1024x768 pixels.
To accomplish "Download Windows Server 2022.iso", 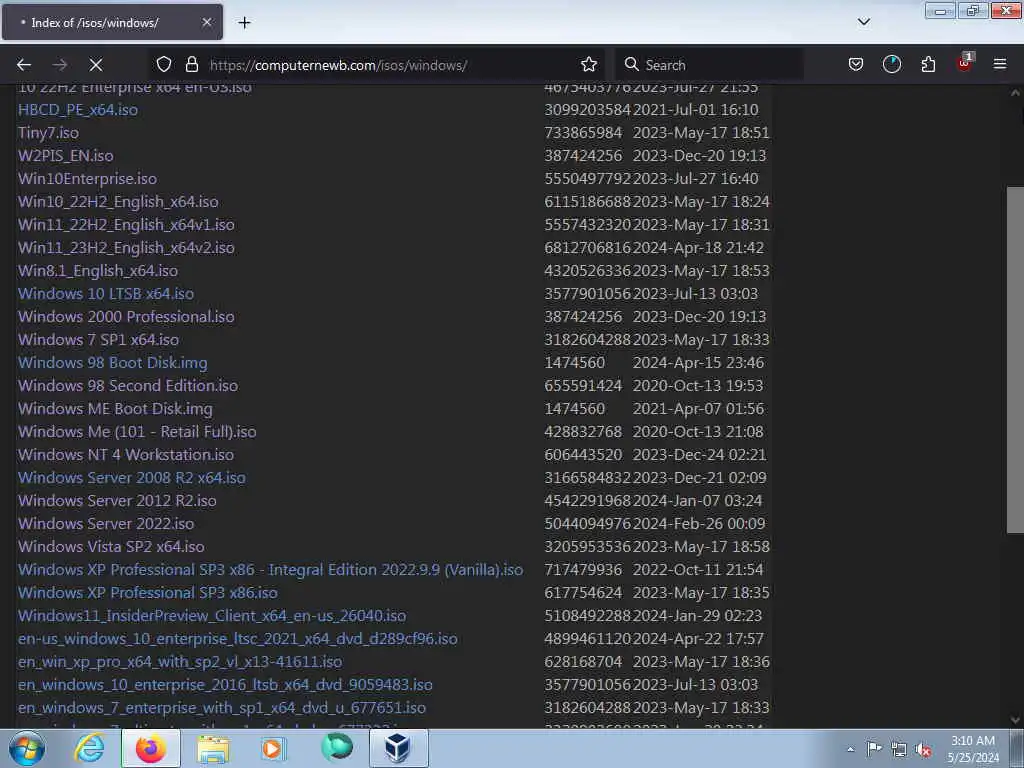I will [x=106, y=523].
